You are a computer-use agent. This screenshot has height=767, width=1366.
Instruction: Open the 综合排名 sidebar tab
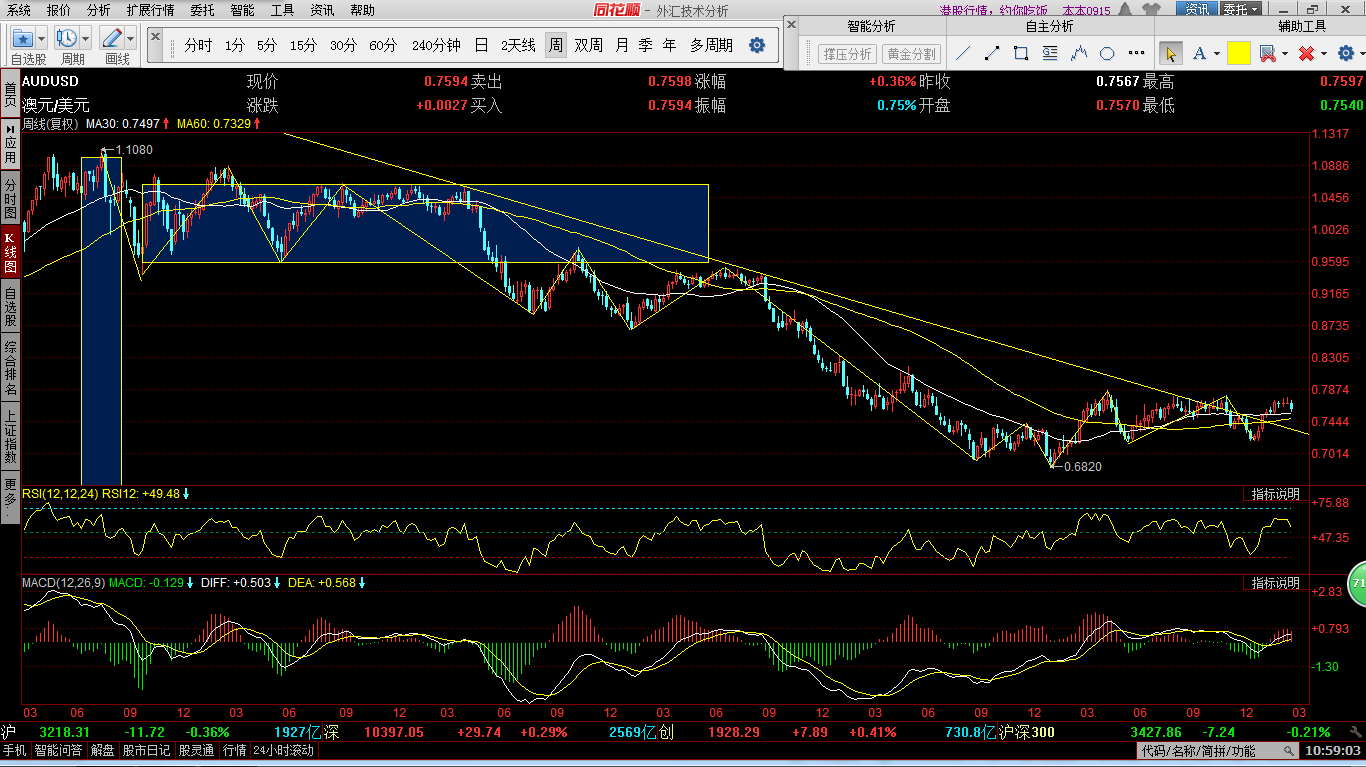pyautogui.click(x=10, y=368)
